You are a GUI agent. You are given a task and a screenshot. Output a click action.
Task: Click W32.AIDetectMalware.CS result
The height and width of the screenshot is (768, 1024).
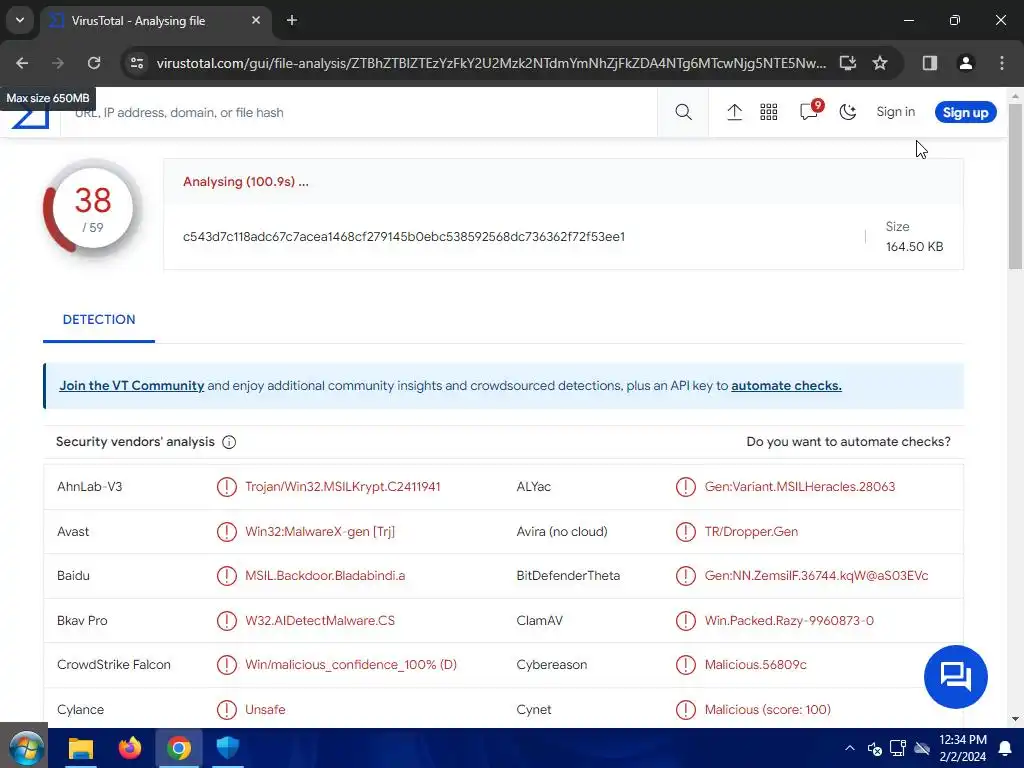click(320, 620)
